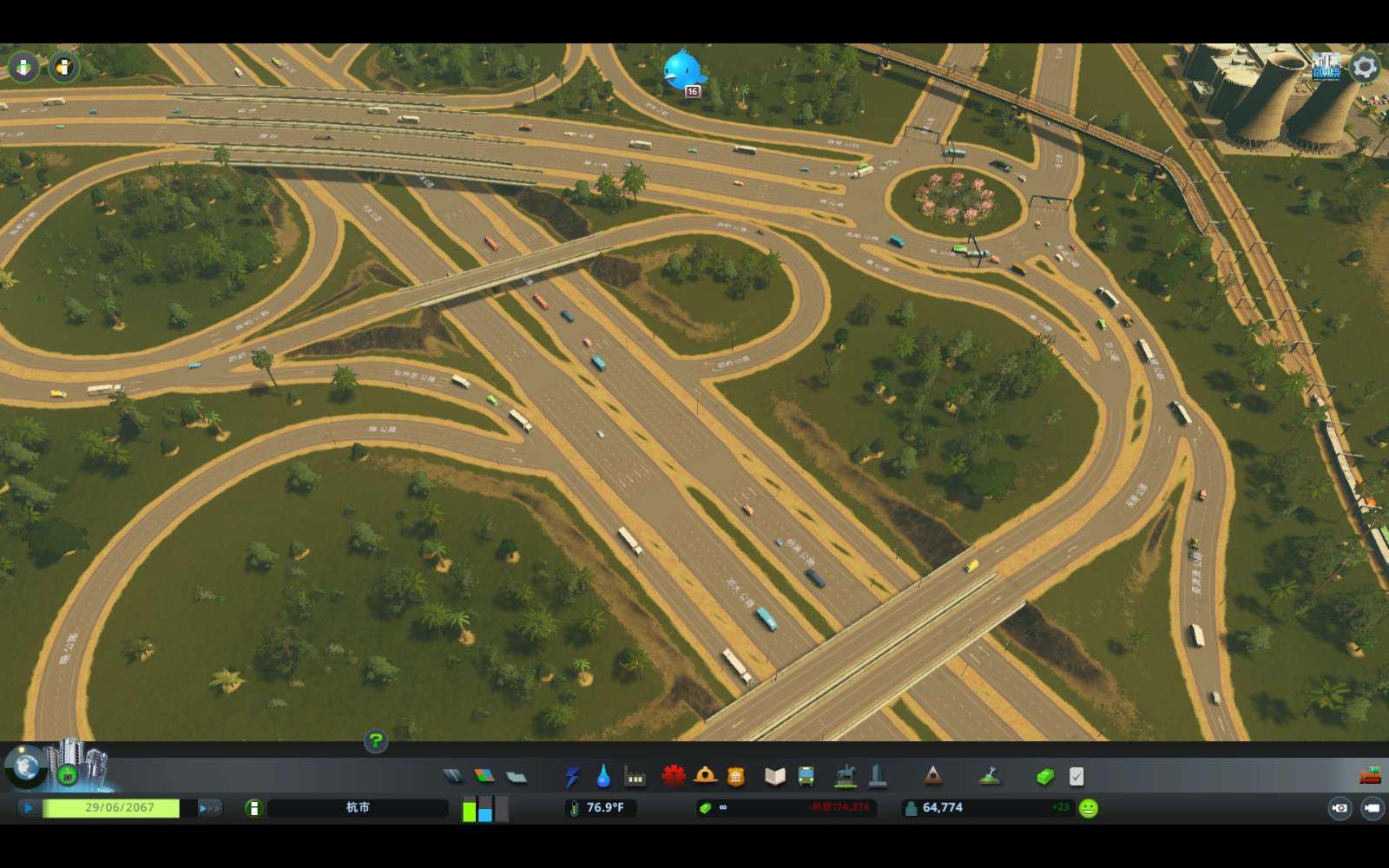Open the Water and Sewage menu

(x=603, y=776)
